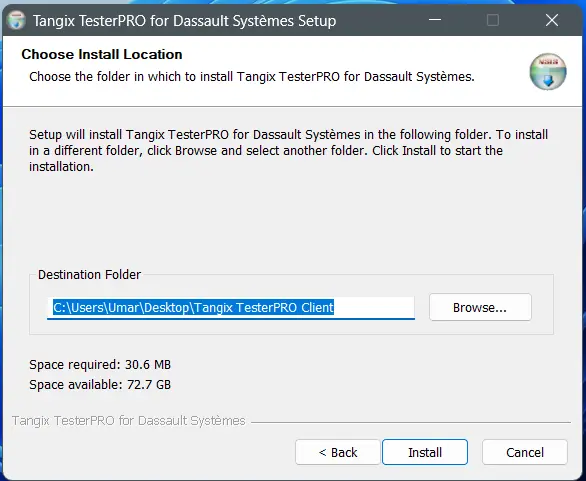Close the setup window
Viewport: 586px width, 481px height.
click(552, 20)
